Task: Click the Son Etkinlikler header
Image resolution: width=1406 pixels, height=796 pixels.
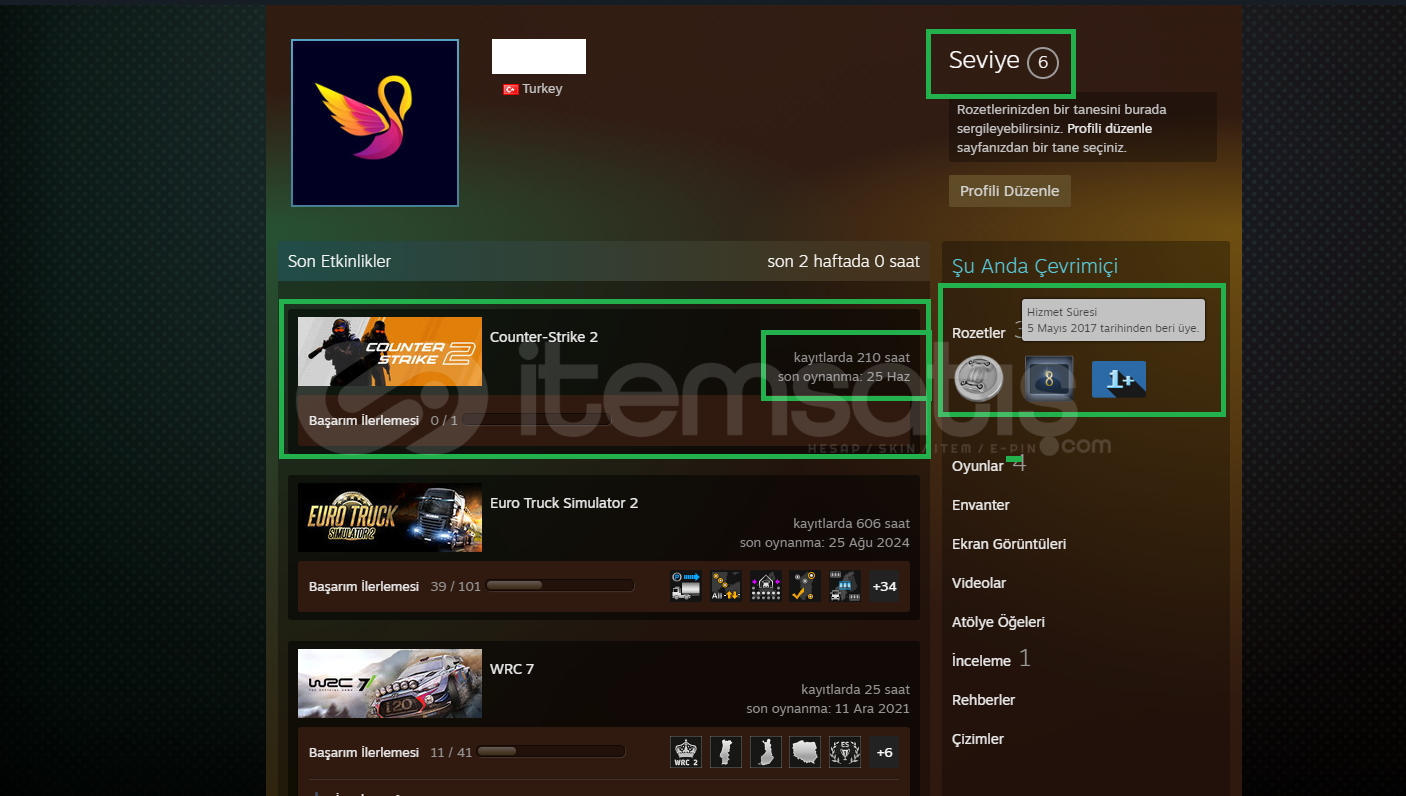Action: 339,261
